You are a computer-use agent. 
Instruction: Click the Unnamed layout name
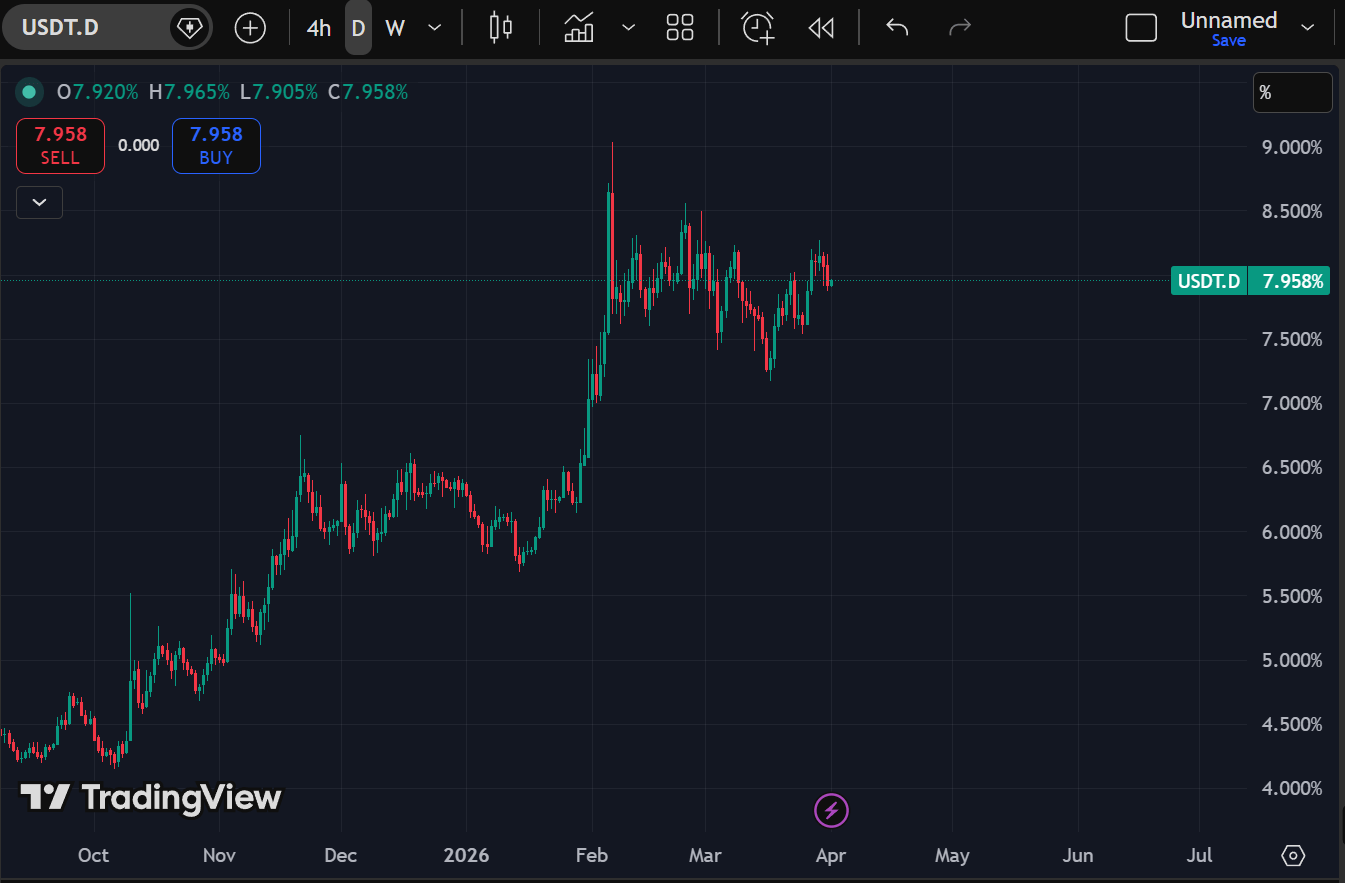click(1229, 20)
